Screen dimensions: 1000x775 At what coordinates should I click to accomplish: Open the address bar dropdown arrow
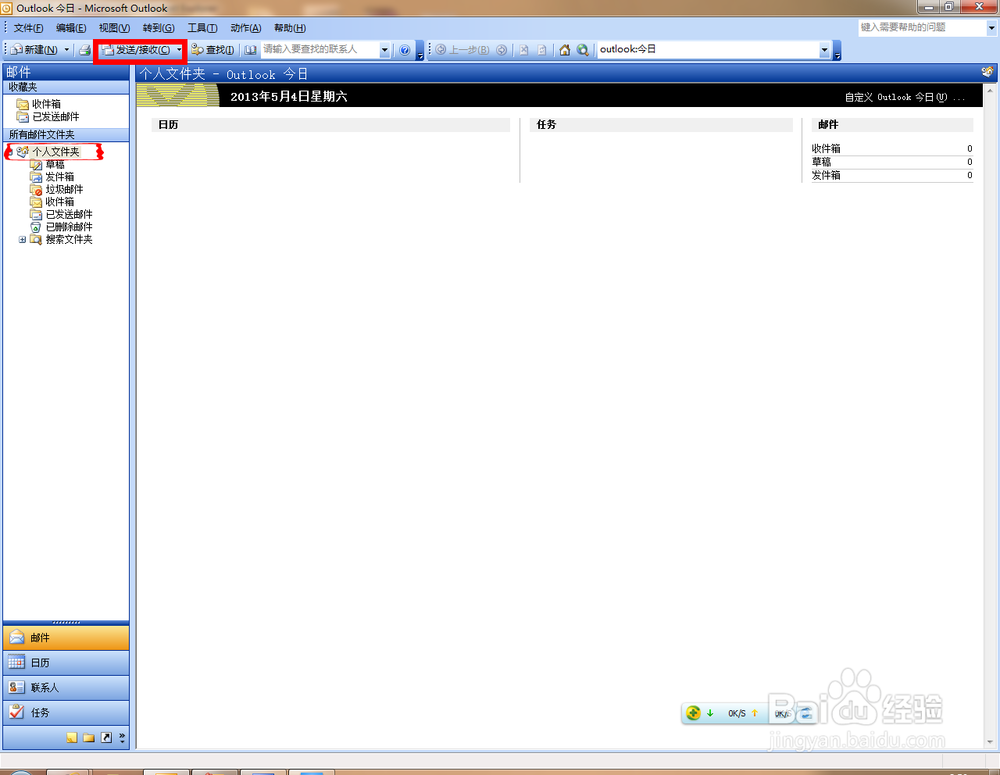pos(825,50)
